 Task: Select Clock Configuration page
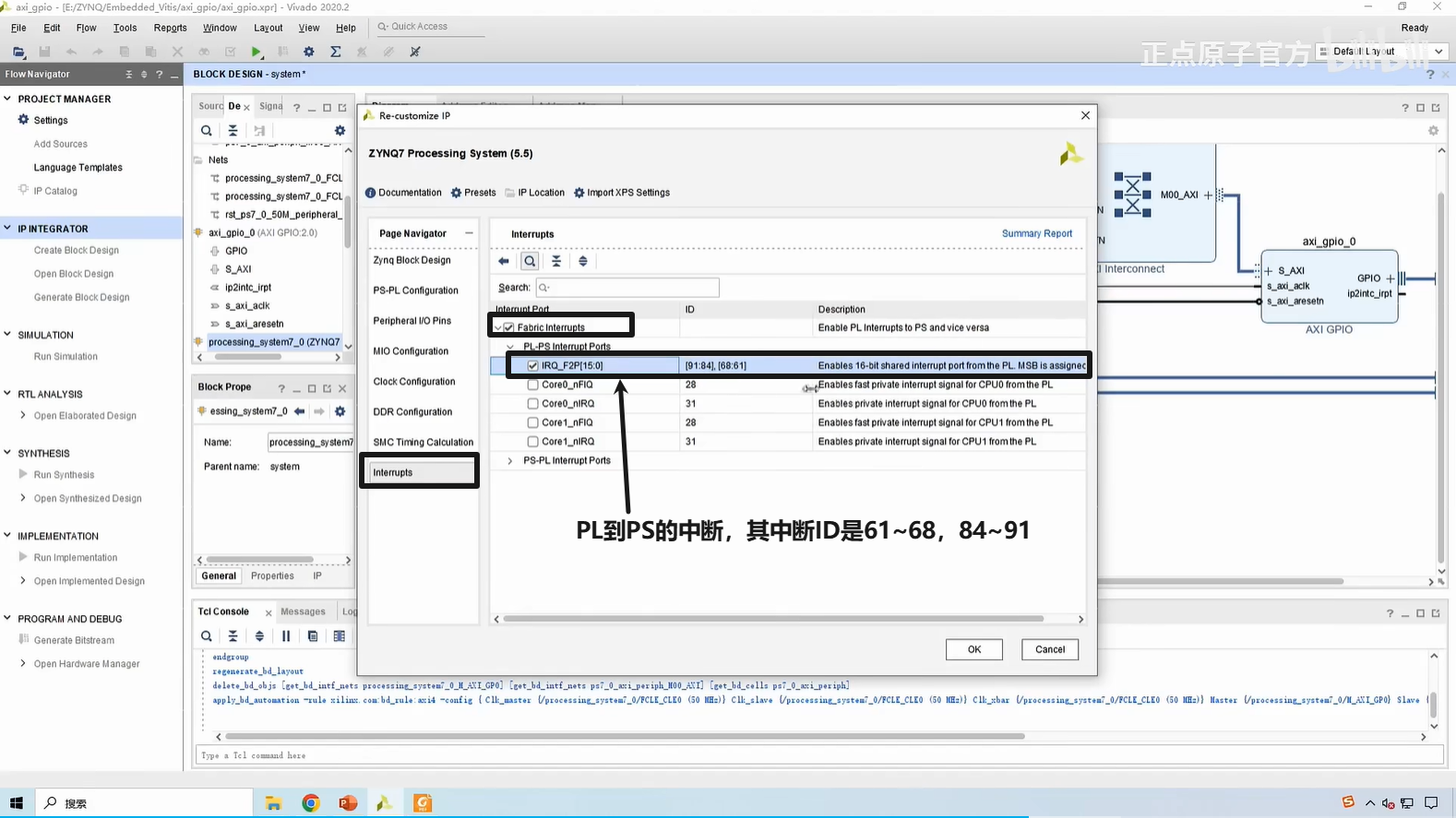(x=414, y=382)
